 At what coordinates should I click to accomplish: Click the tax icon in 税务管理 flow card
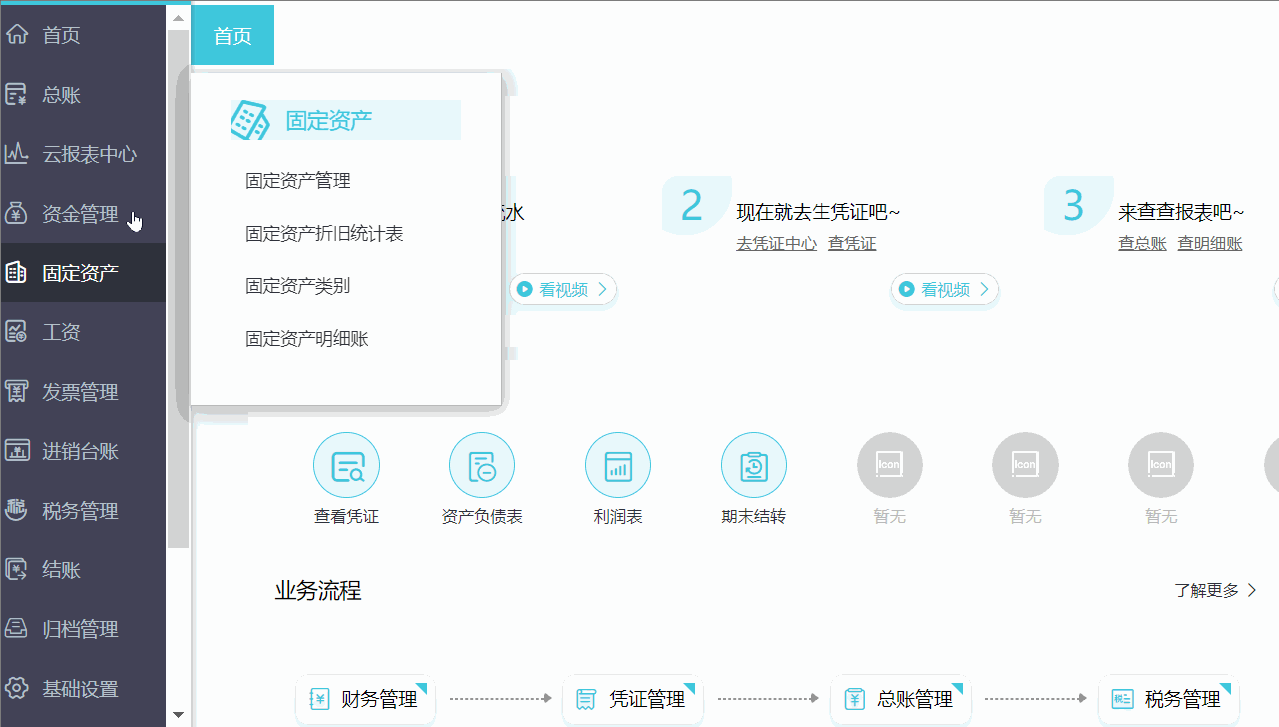(1123, 699)
